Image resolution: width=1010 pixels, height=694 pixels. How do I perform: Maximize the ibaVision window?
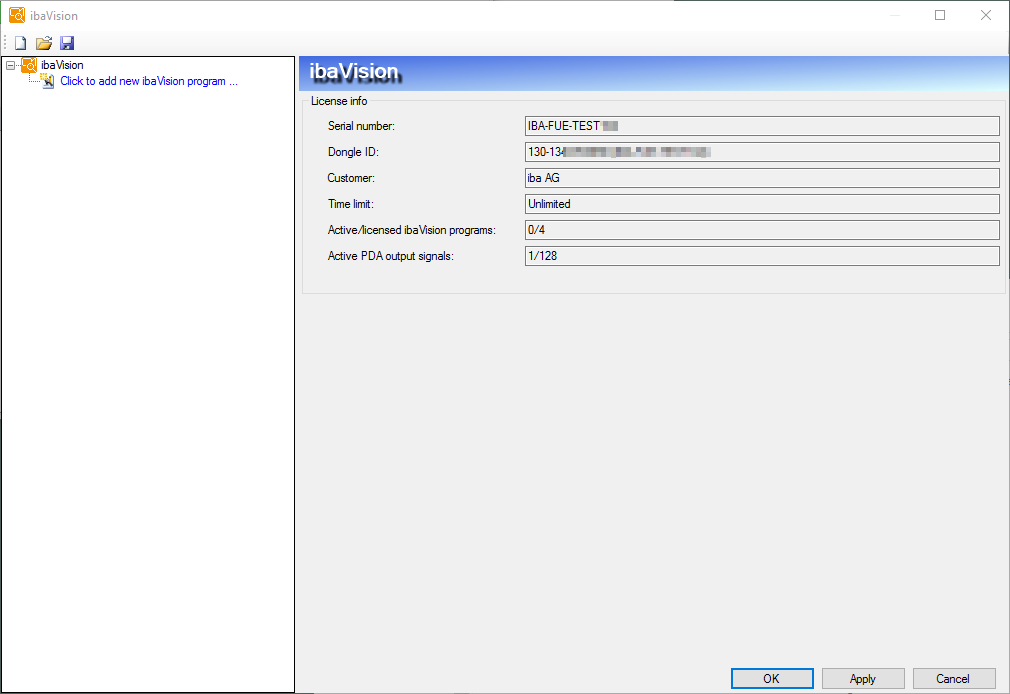pos(940,15)
